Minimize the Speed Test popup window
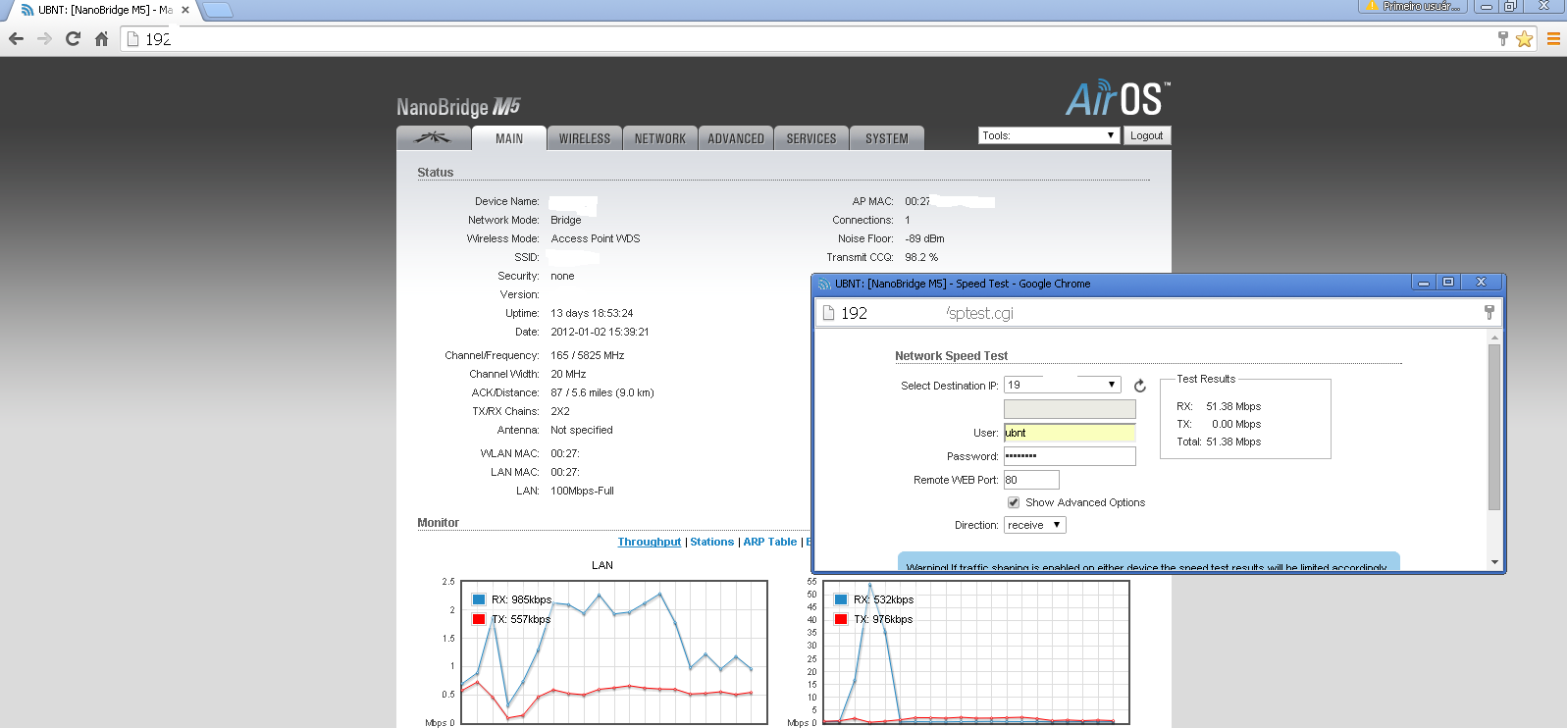The height and width of the screenshot is (728, 1568). tap(1423, 283)
